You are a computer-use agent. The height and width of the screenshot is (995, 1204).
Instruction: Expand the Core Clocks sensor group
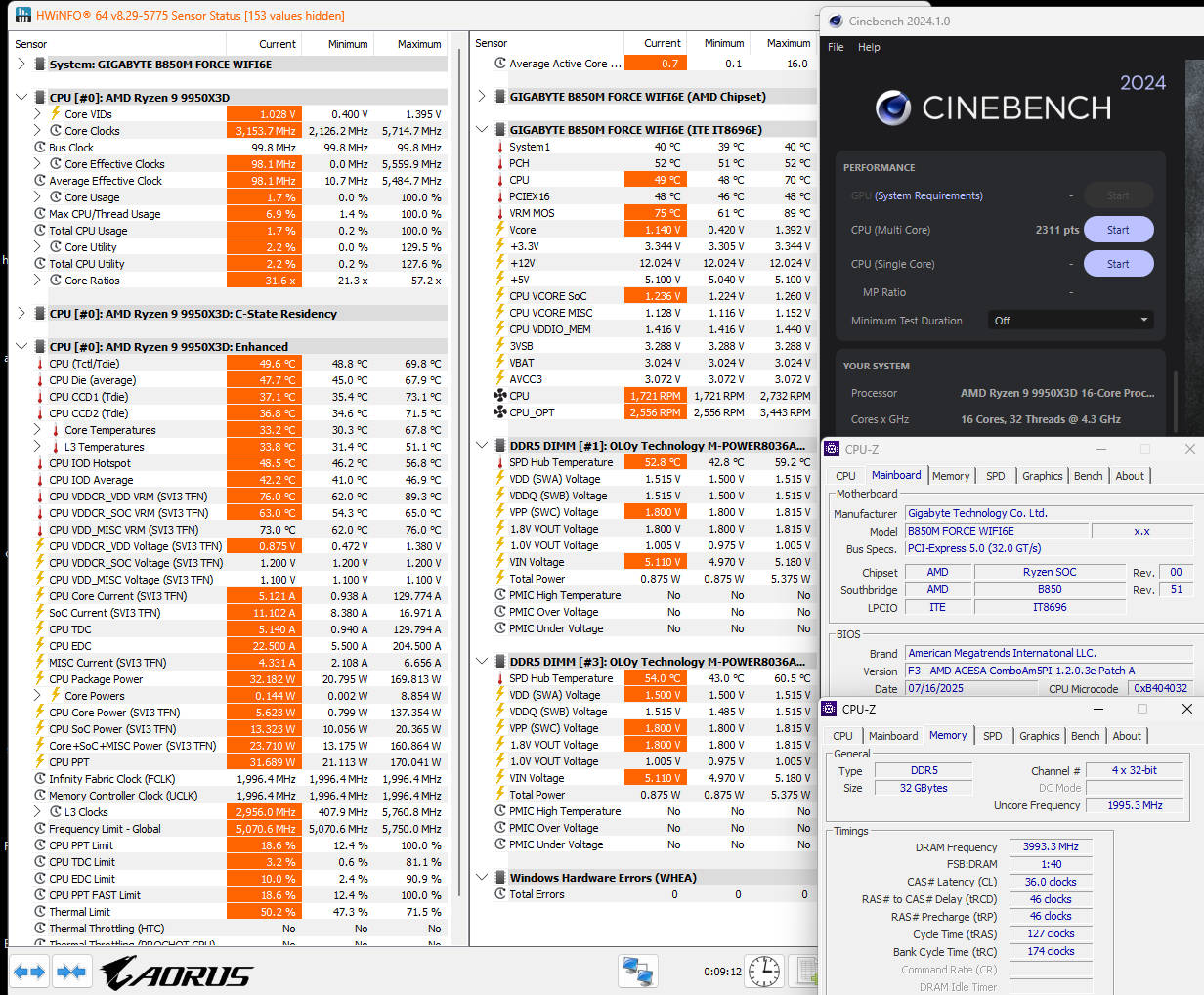pyautogui.click(x=37, y=131)
